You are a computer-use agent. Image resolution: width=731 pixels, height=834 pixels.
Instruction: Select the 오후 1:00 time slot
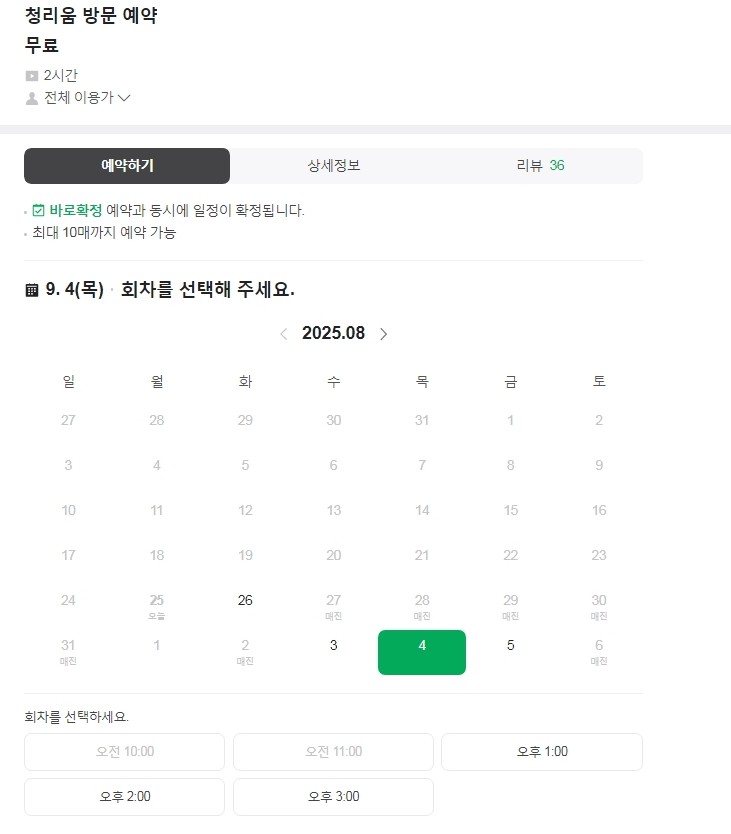(541, 752)
